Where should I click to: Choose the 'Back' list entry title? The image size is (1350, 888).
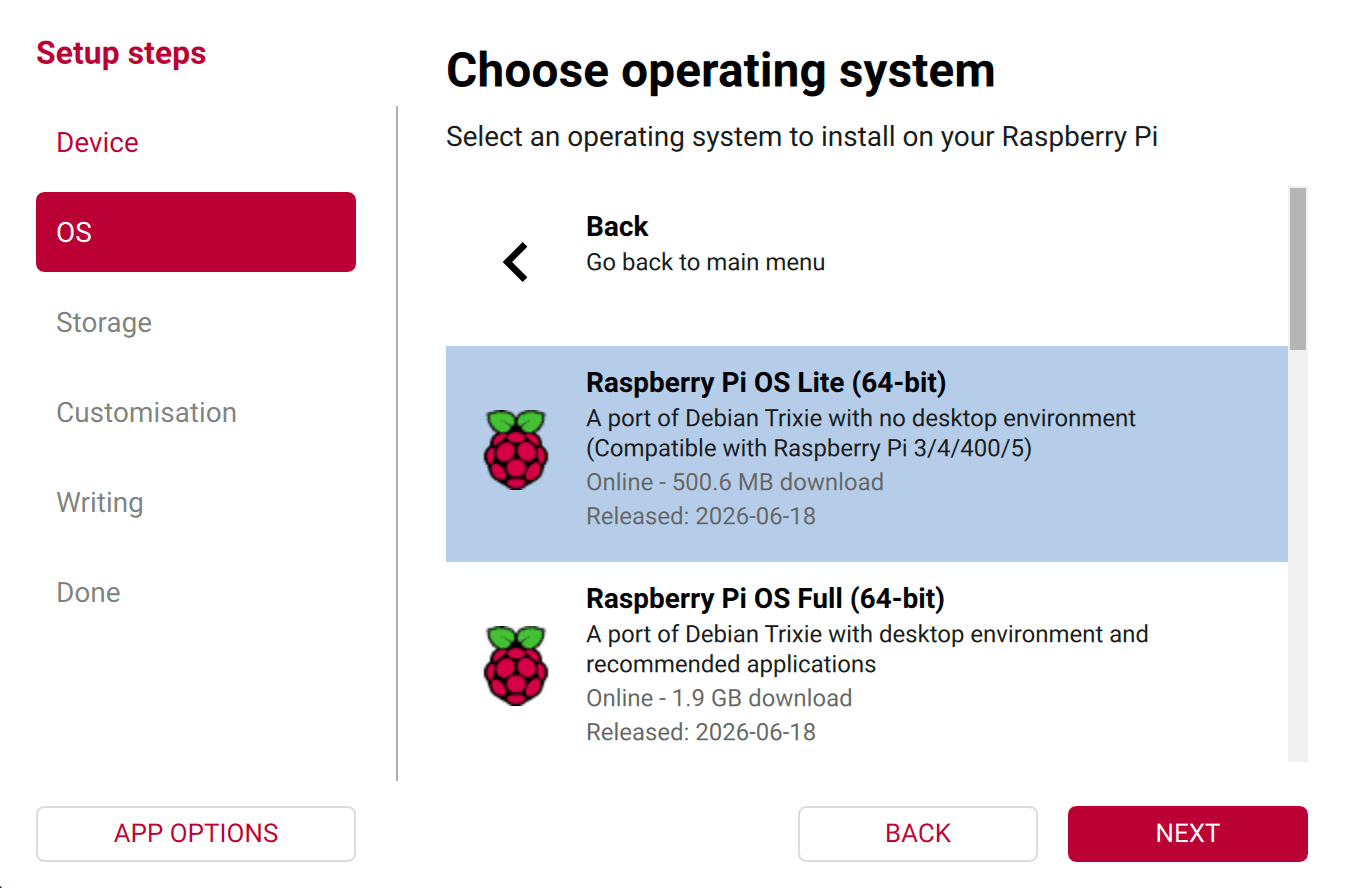[617, 227]
